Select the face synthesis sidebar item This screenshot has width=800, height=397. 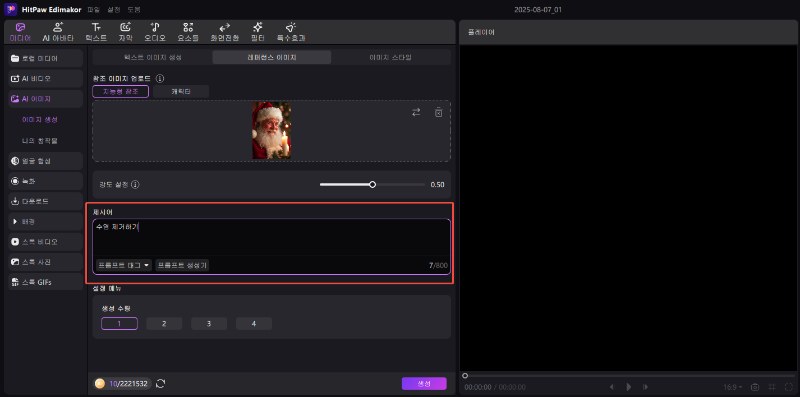pos(45,161)
